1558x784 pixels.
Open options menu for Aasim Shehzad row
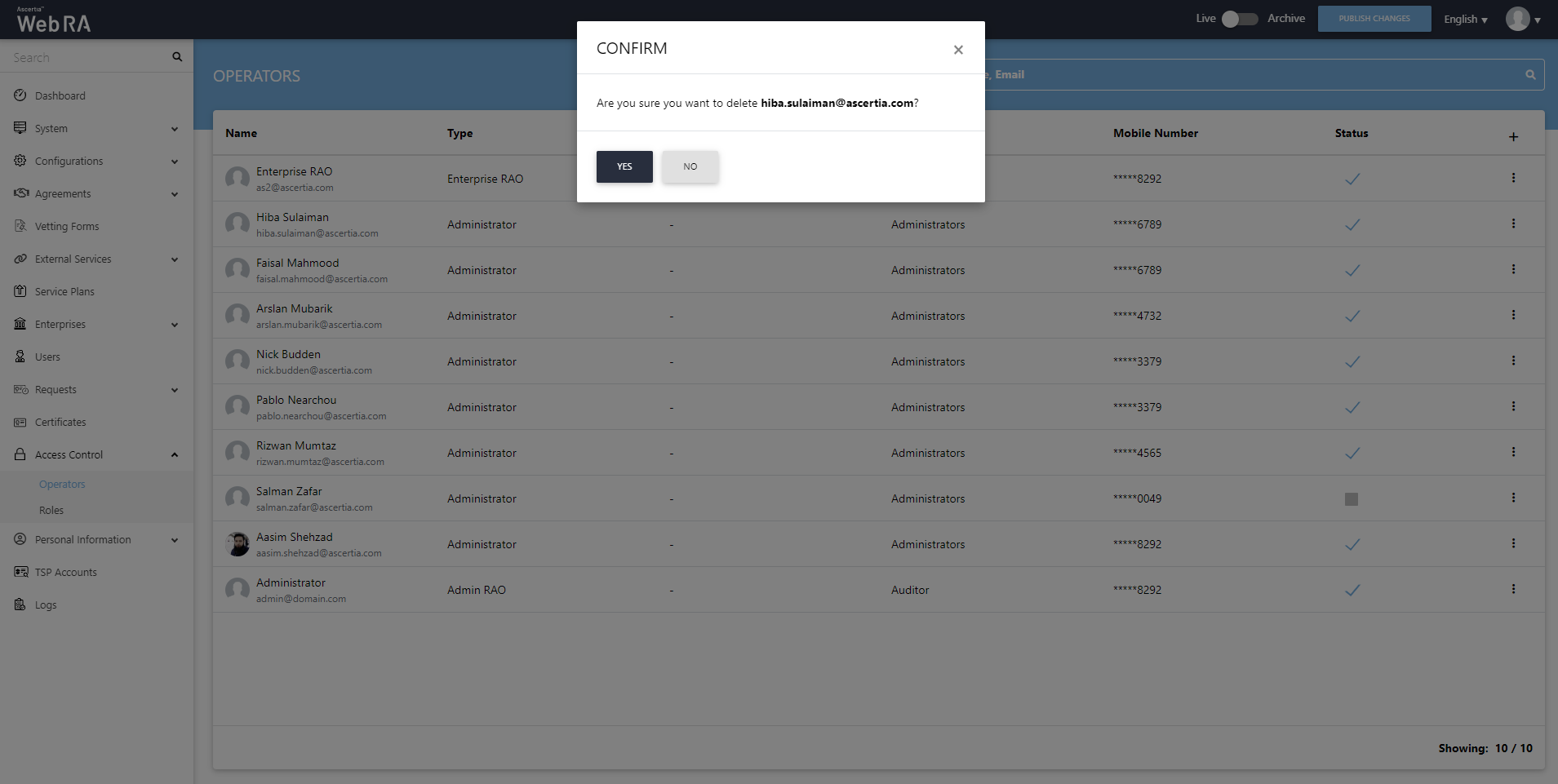(x=1513, y=543)
